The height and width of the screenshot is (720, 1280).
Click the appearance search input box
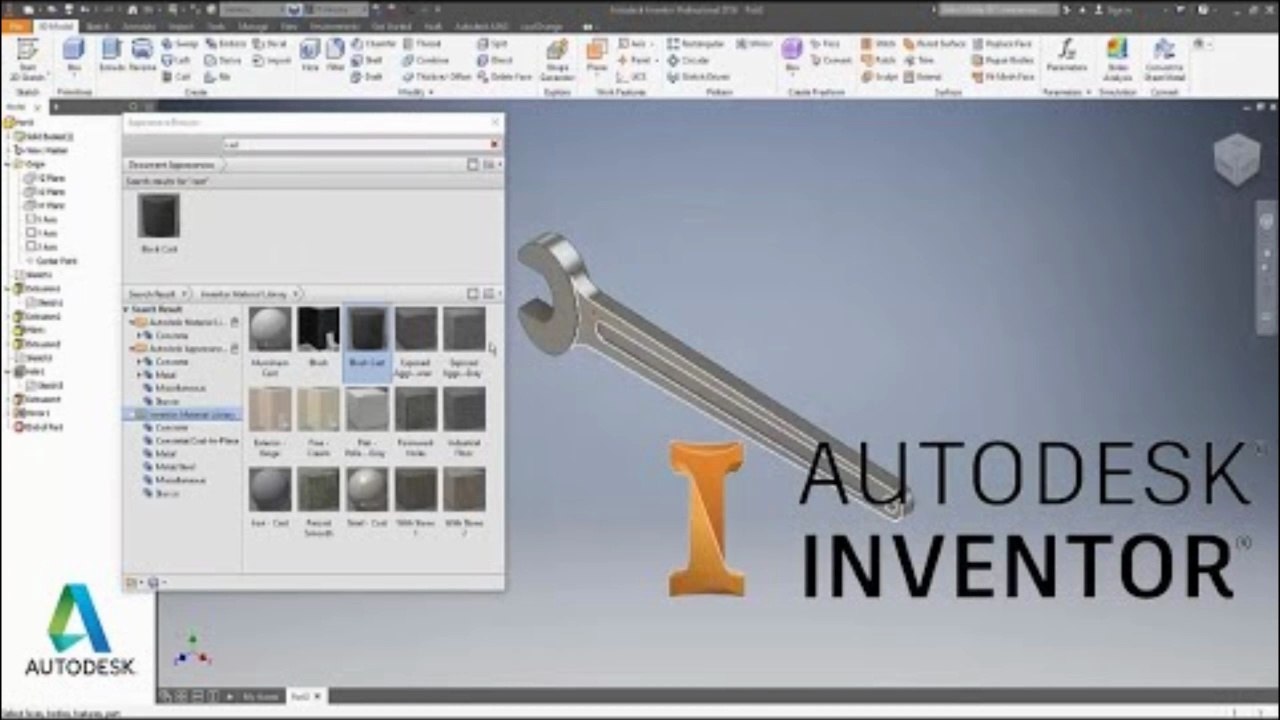(356, 145)
